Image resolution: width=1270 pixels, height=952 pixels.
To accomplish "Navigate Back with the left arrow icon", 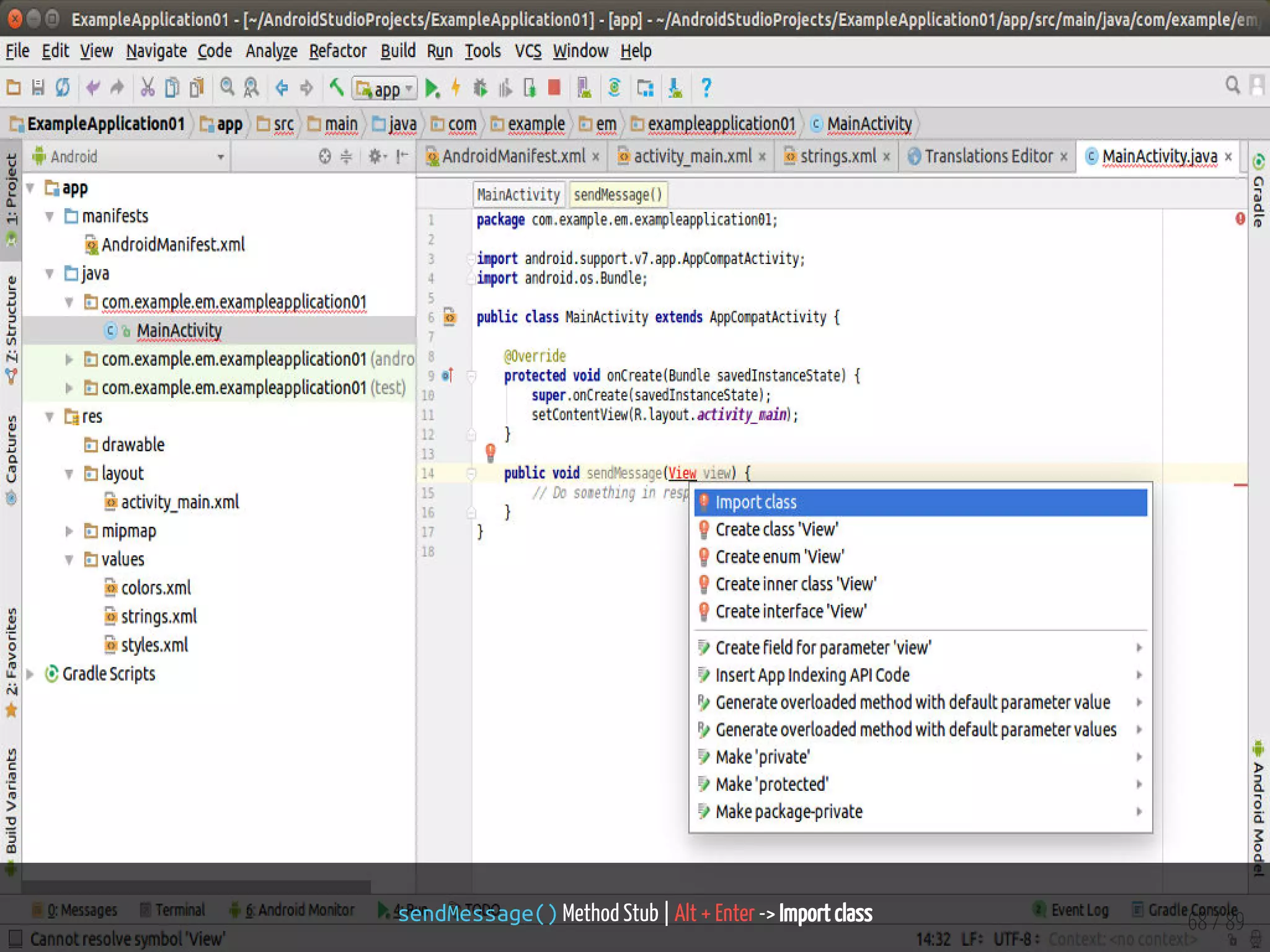I will point(282,88).
